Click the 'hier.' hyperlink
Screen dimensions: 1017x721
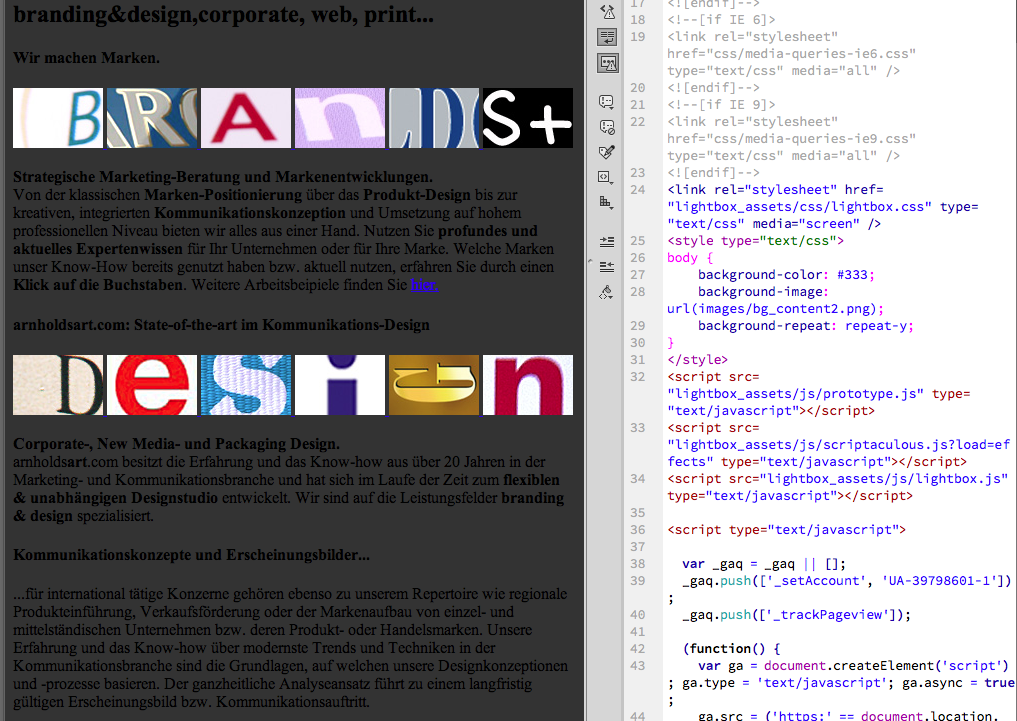coord(424,285)
